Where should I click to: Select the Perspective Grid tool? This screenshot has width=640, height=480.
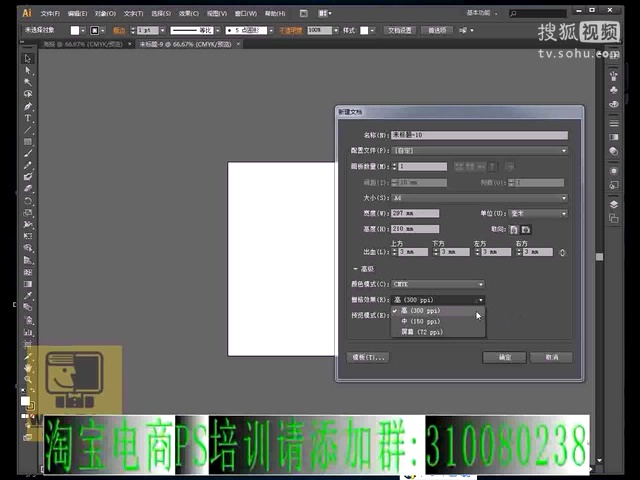pos(28,260)
